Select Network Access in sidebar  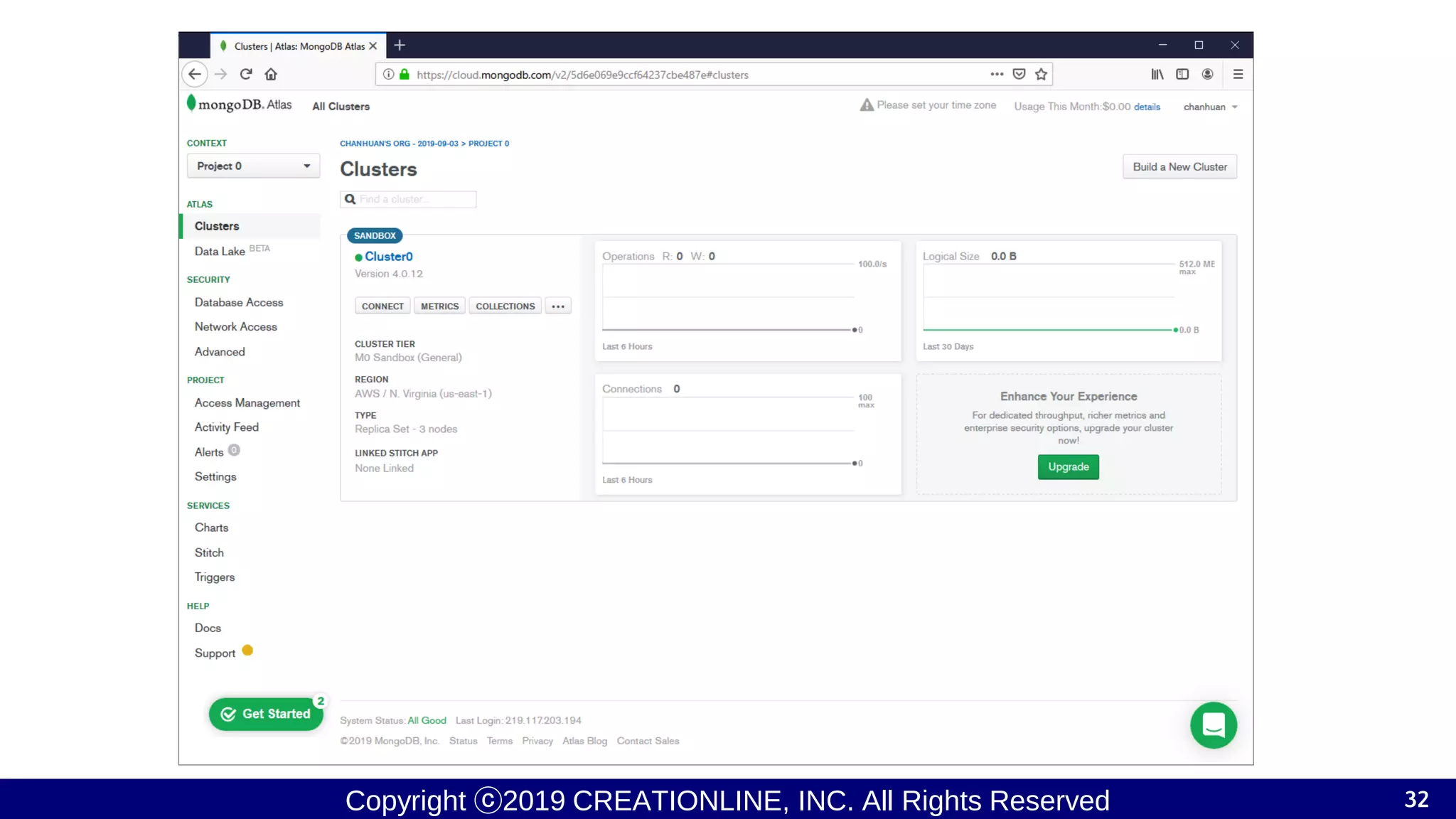235,327
